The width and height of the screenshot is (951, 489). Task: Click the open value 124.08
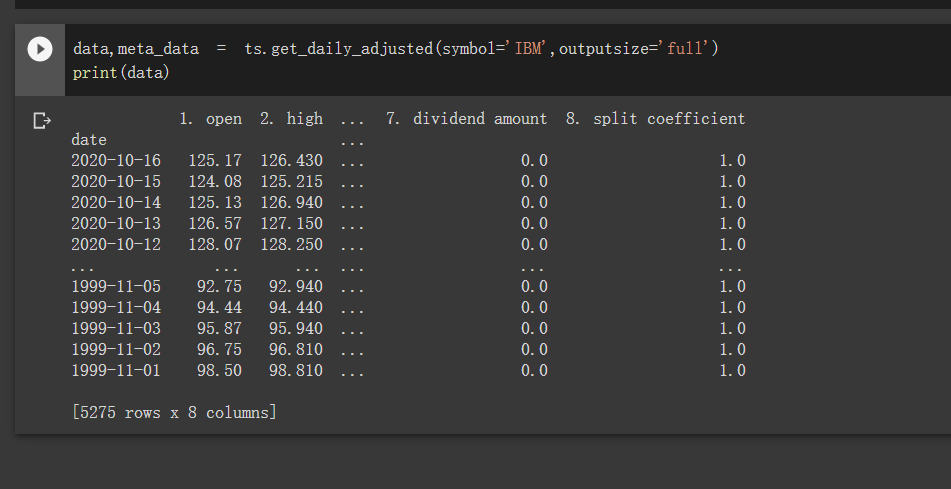click(215, 182)
